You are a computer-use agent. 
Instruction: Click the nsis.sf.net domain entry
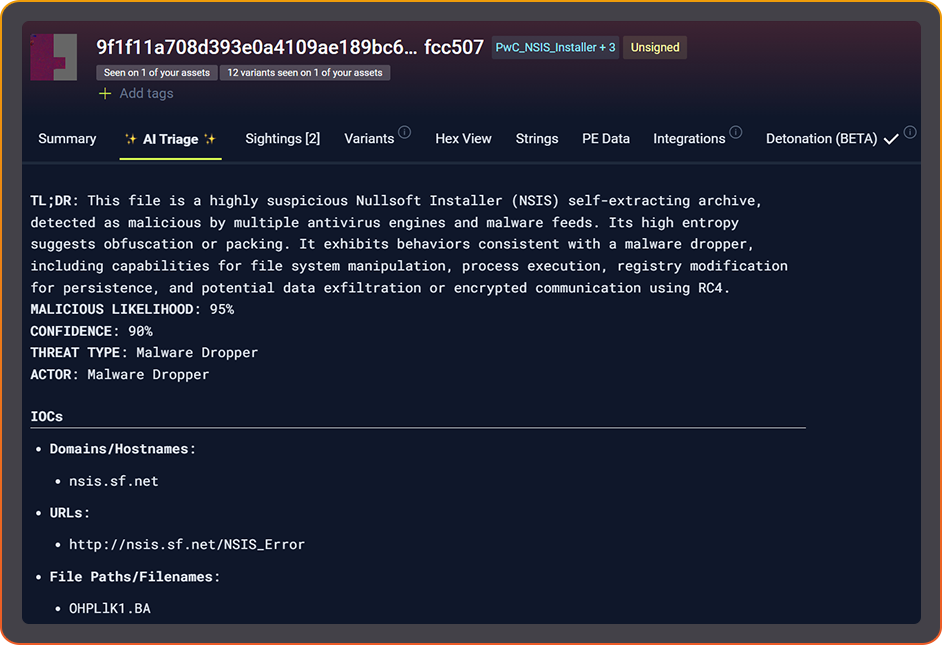click(x=113, y=480)
